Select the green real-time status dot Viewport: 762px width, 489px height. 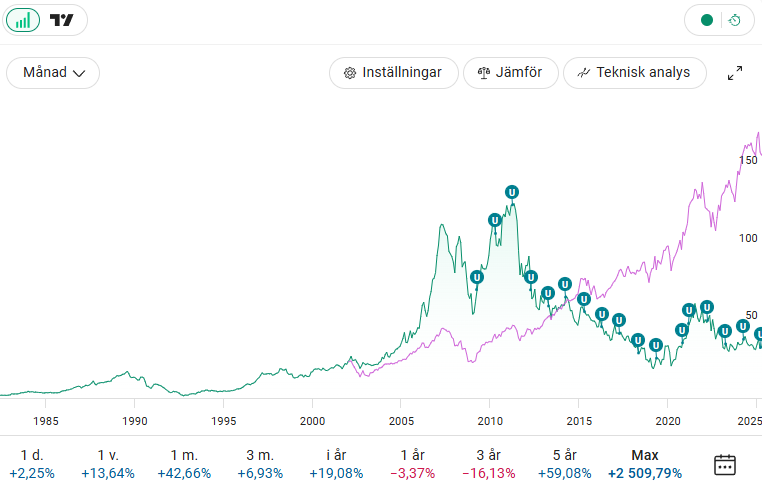pyautogui.click(x=707, y=20)
